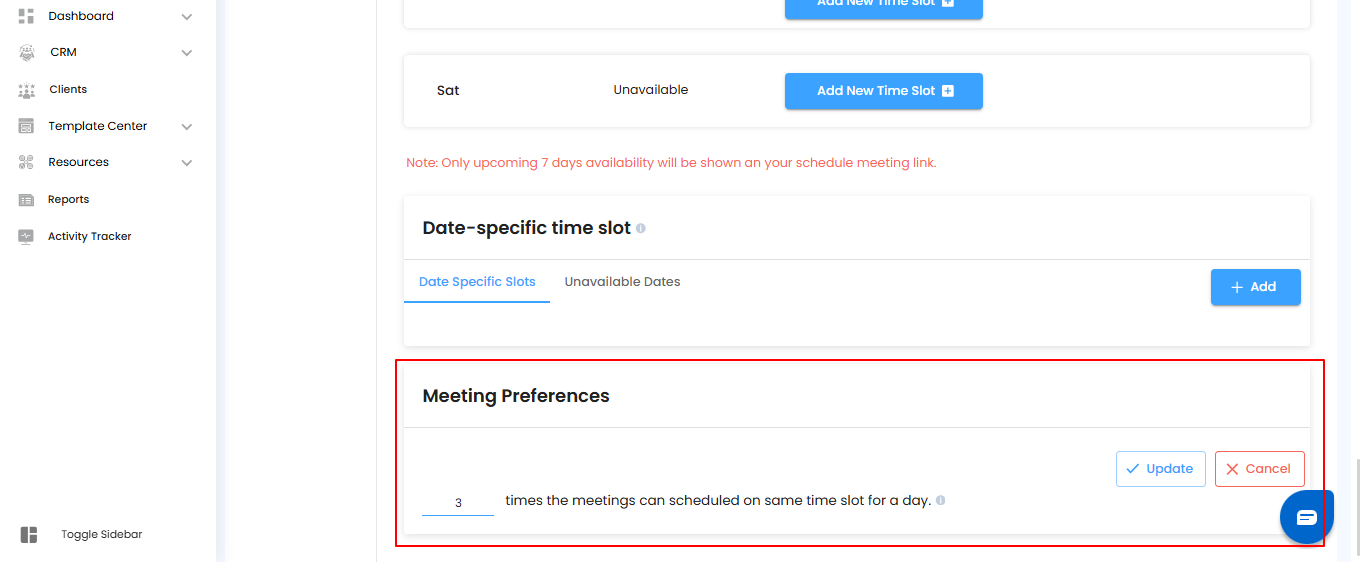Screen dimensions: 1365x562
Task: Click info icon beside Date-specific time slot
Action: (x=641, y=228)
